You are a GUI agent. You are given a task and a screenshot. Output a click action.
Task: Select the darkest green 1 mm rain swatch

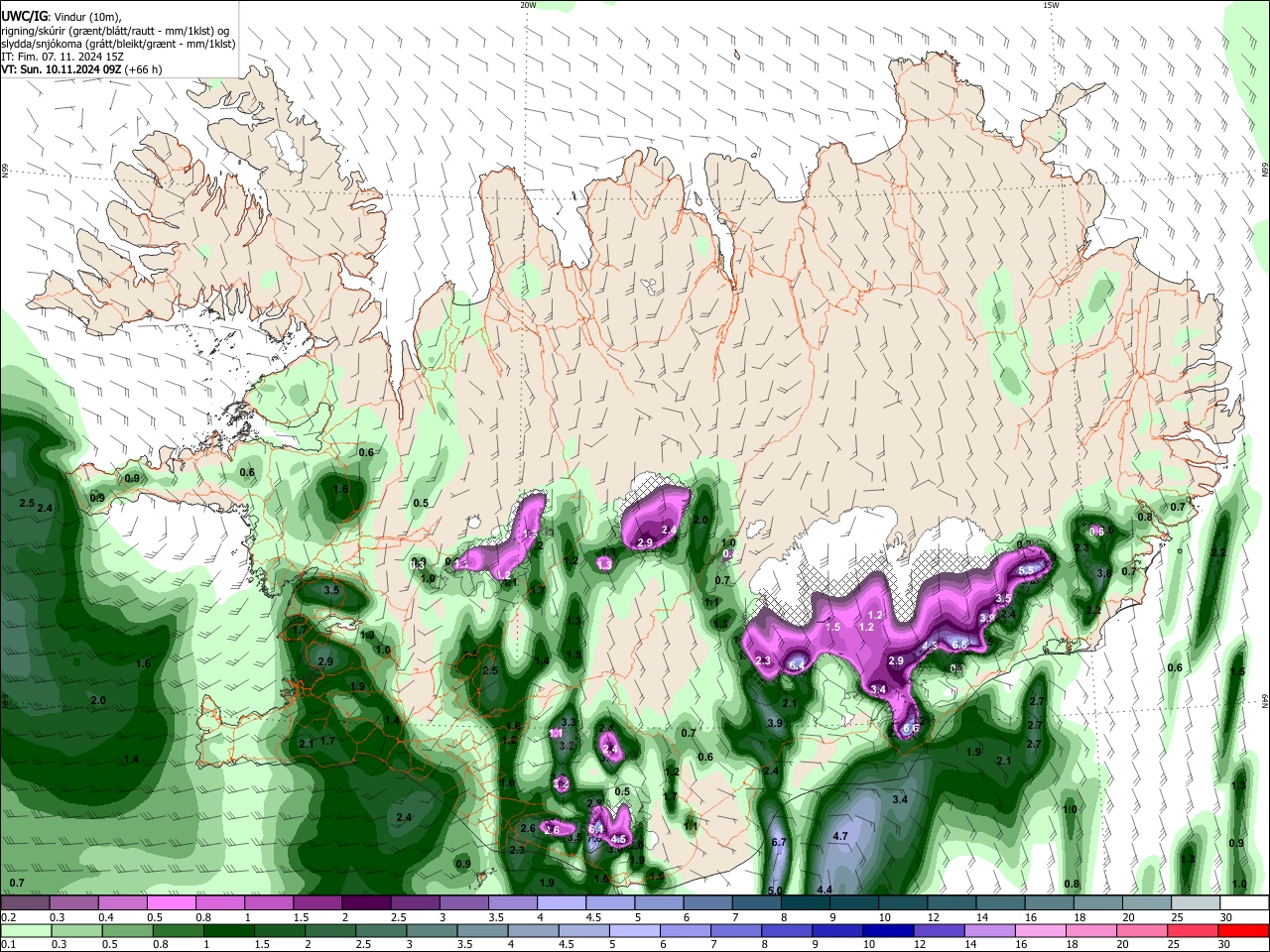(x=229, y=931)
